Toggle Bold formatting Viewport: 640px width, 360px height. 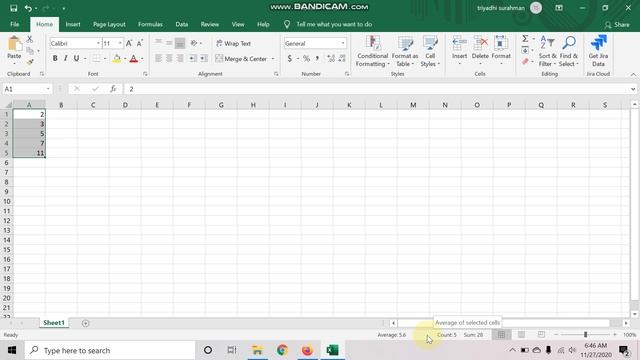click(x=55, y=59)
